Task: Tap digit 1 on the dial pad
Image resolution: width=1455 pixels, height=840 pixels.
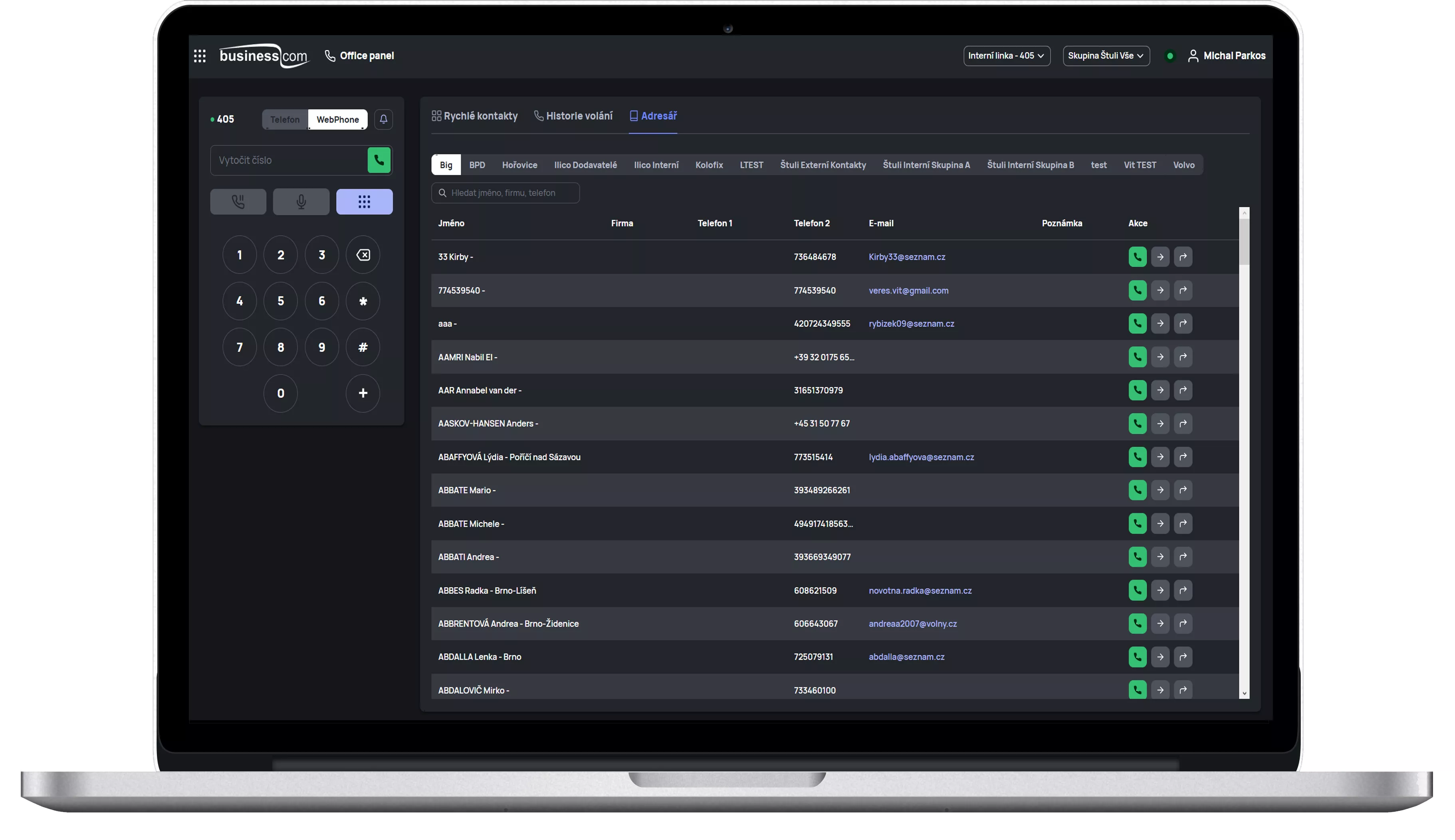Action: (240, 255)
